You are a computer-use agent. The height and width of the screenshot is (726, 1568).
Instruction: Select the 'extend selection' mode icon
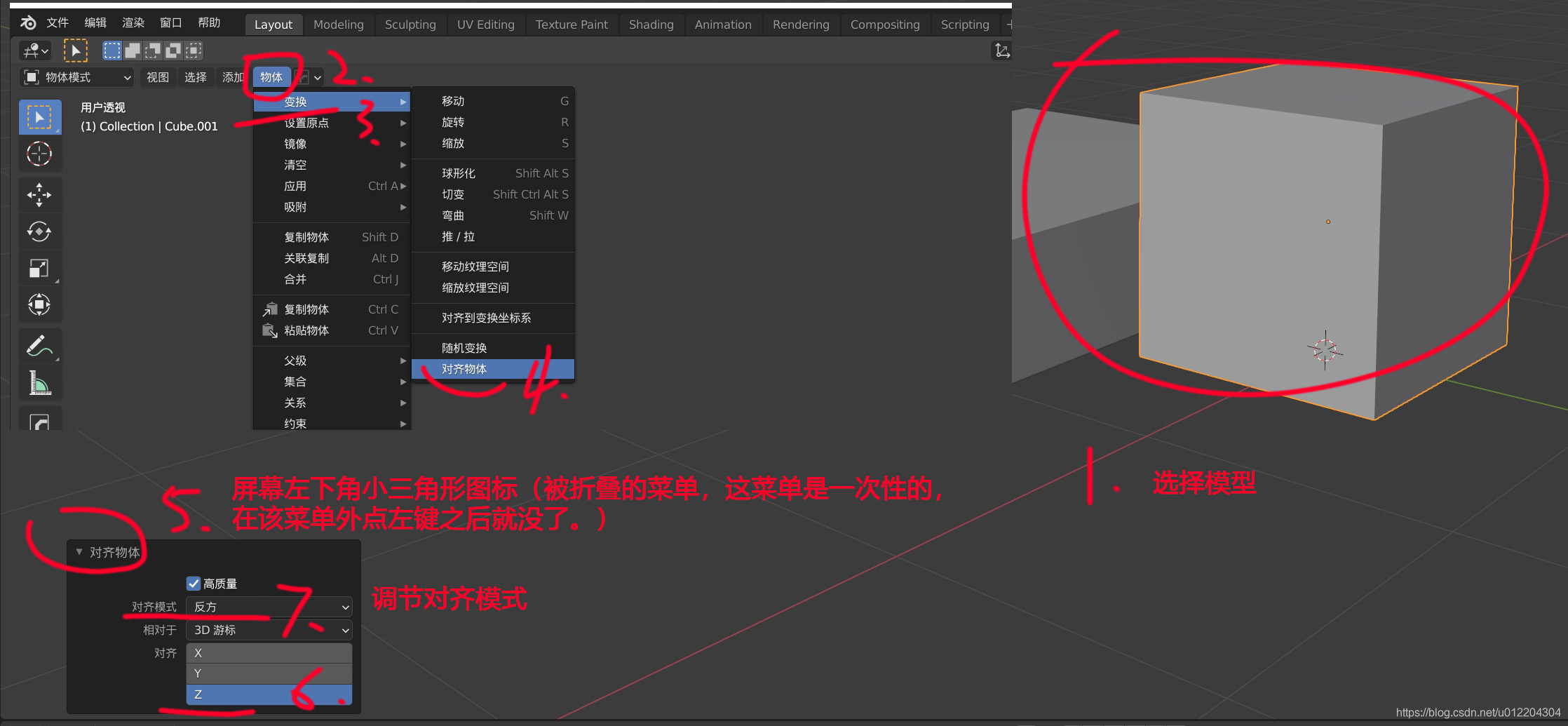[133, 51]
